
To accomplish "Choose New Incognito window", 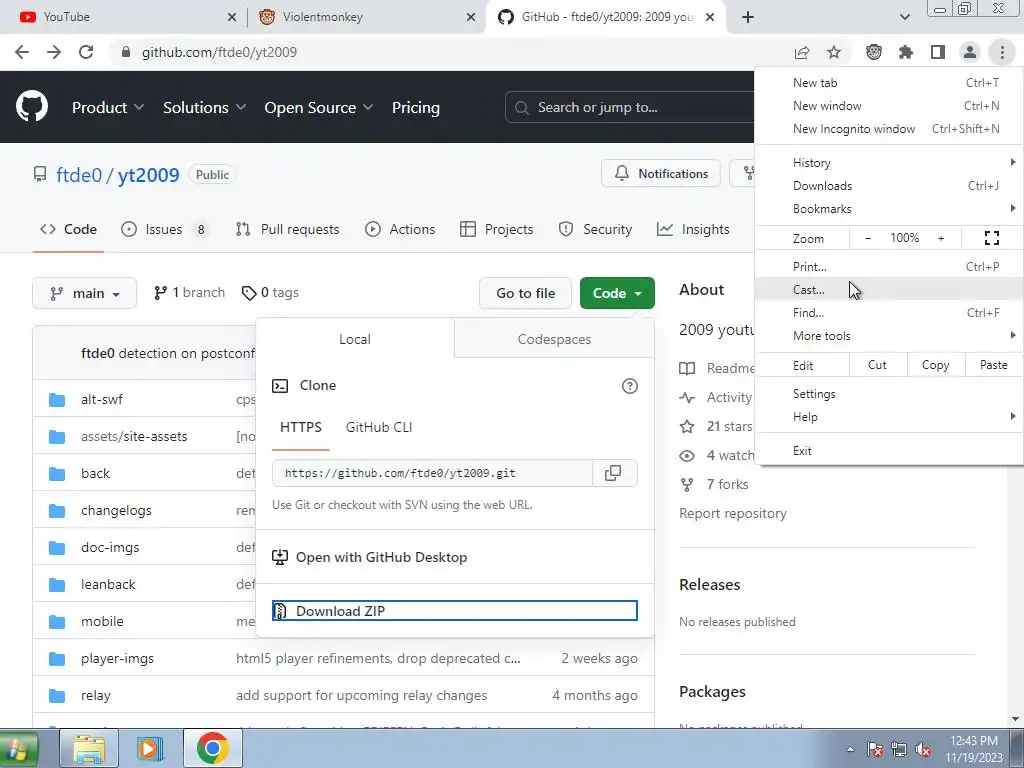I will point(889,129).
